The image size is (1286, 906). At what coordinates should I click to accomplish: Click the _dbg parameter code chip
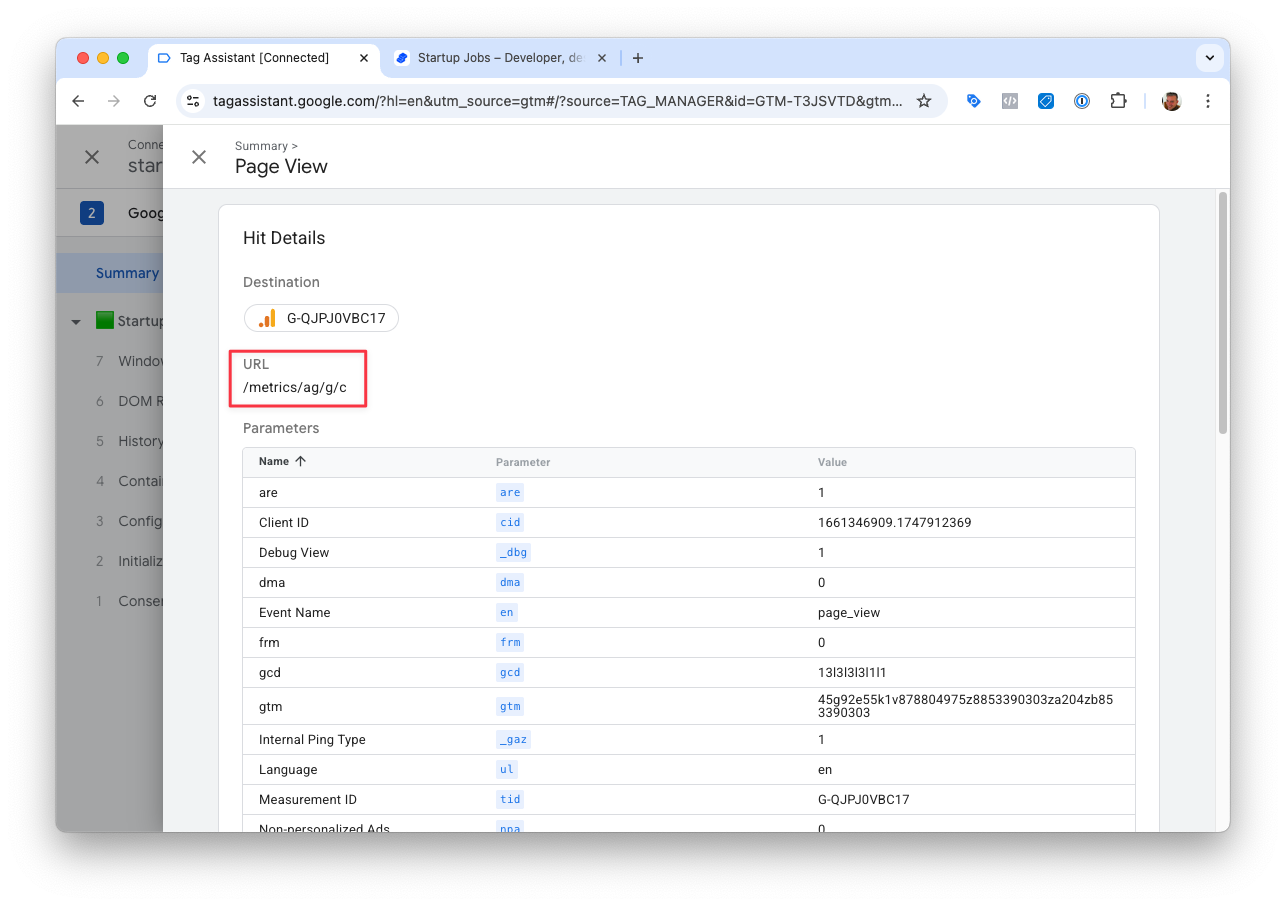click(513, 552)
